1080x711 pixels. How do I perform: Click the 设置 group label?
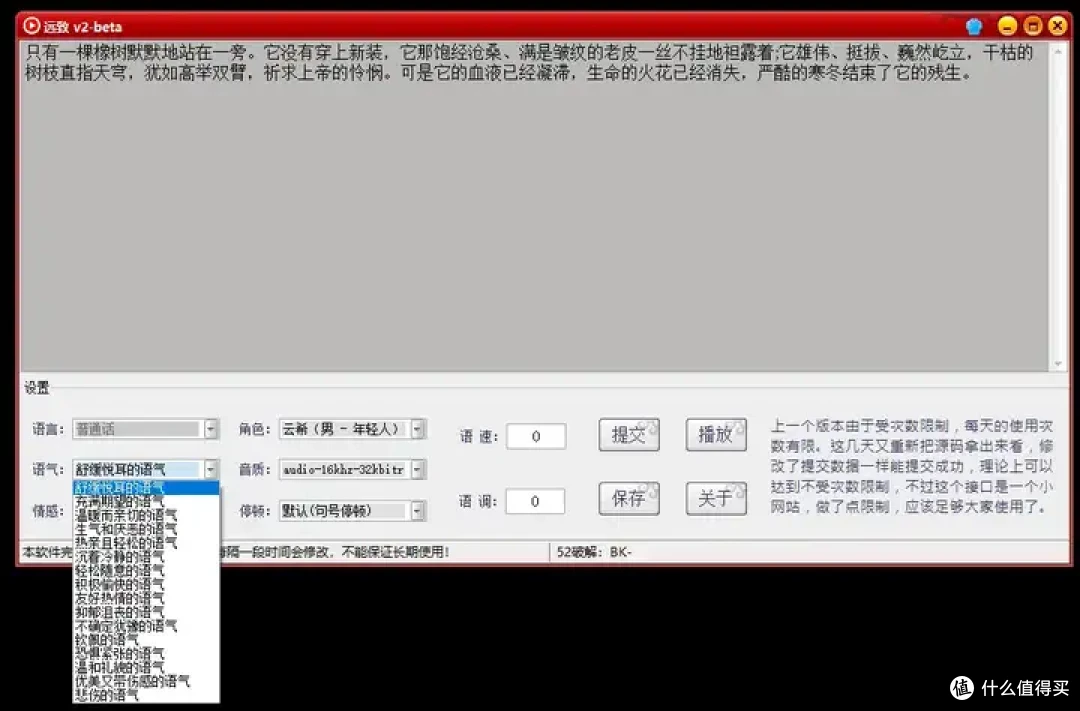37,388
